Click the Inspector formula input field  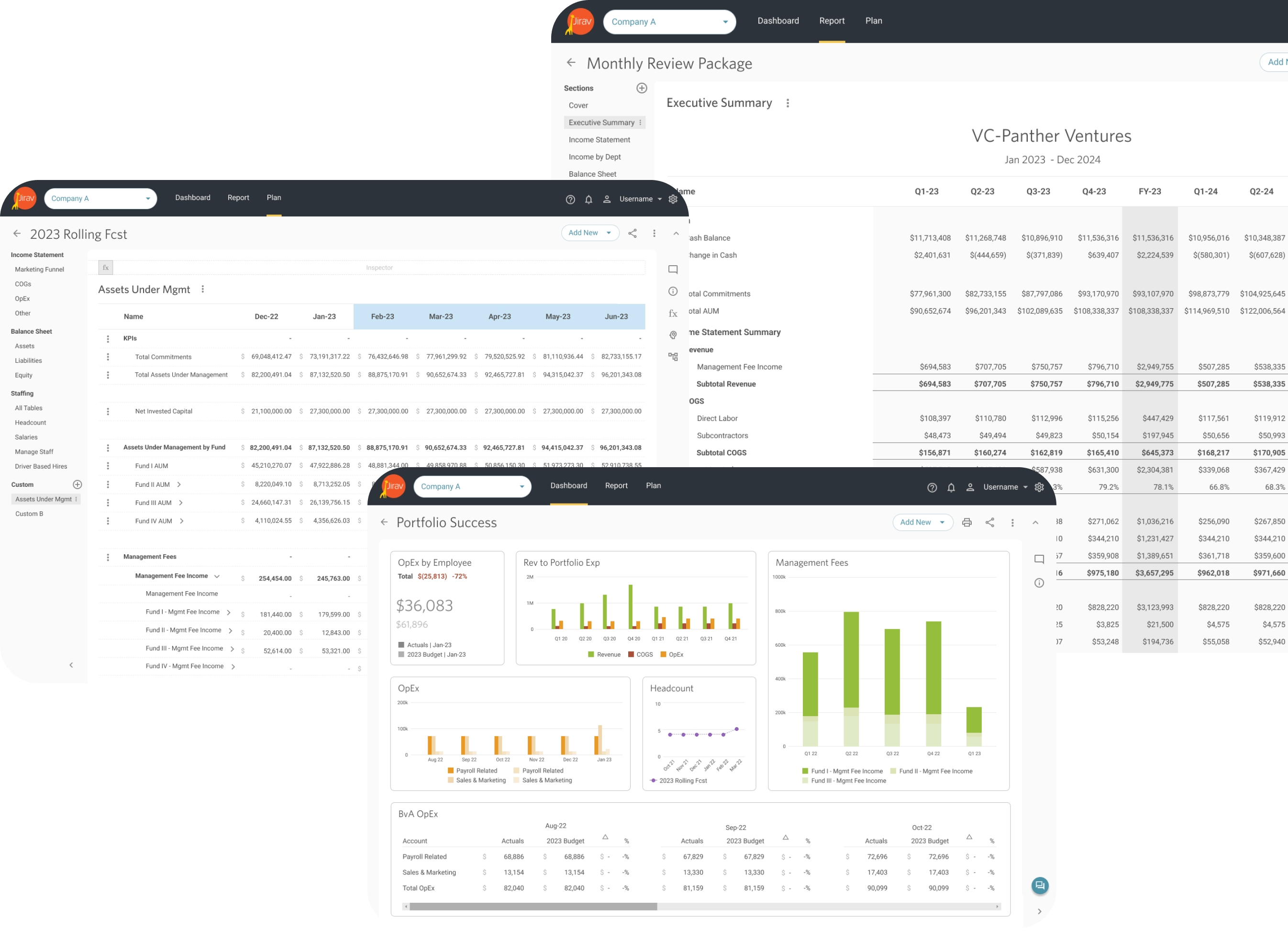click(379, 268)
